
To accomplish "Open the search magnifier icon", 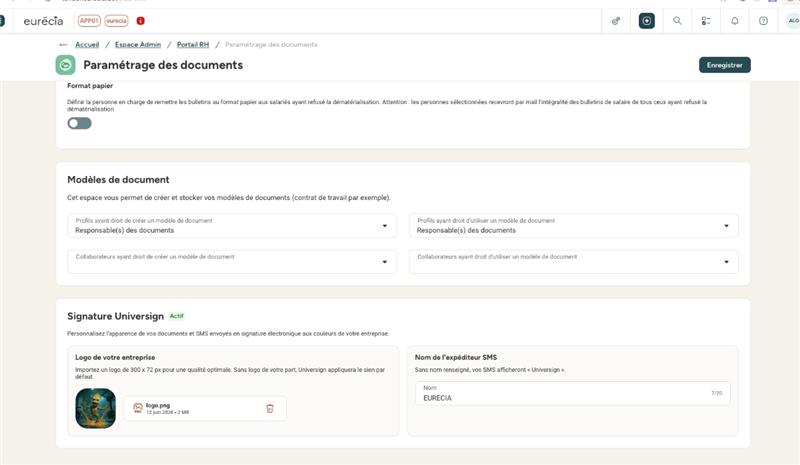I will (677, 21).
